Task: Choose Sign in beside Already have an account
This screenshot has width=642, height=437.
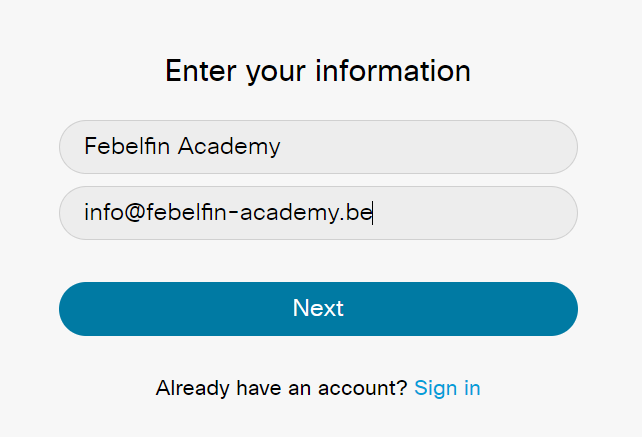Action: pos(447,388)
